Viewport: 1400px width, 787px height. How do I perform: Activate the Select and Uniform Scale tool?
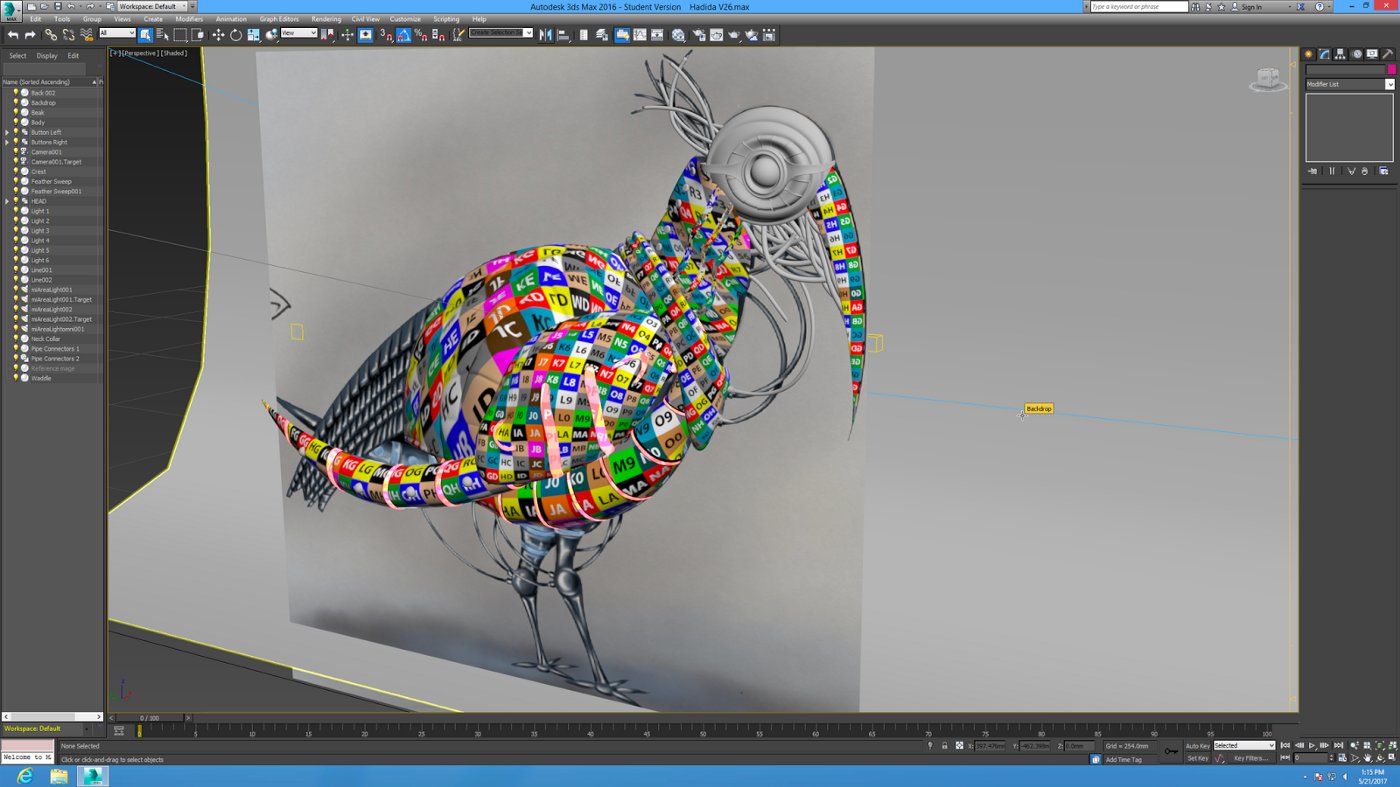254,35
